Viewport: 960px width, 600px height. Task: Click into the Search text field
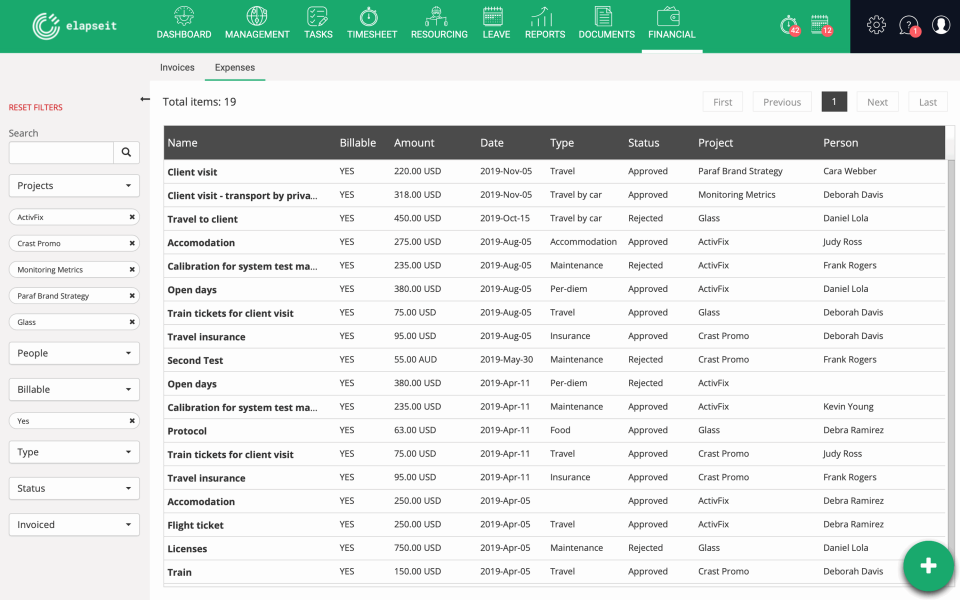click(61, 152)
